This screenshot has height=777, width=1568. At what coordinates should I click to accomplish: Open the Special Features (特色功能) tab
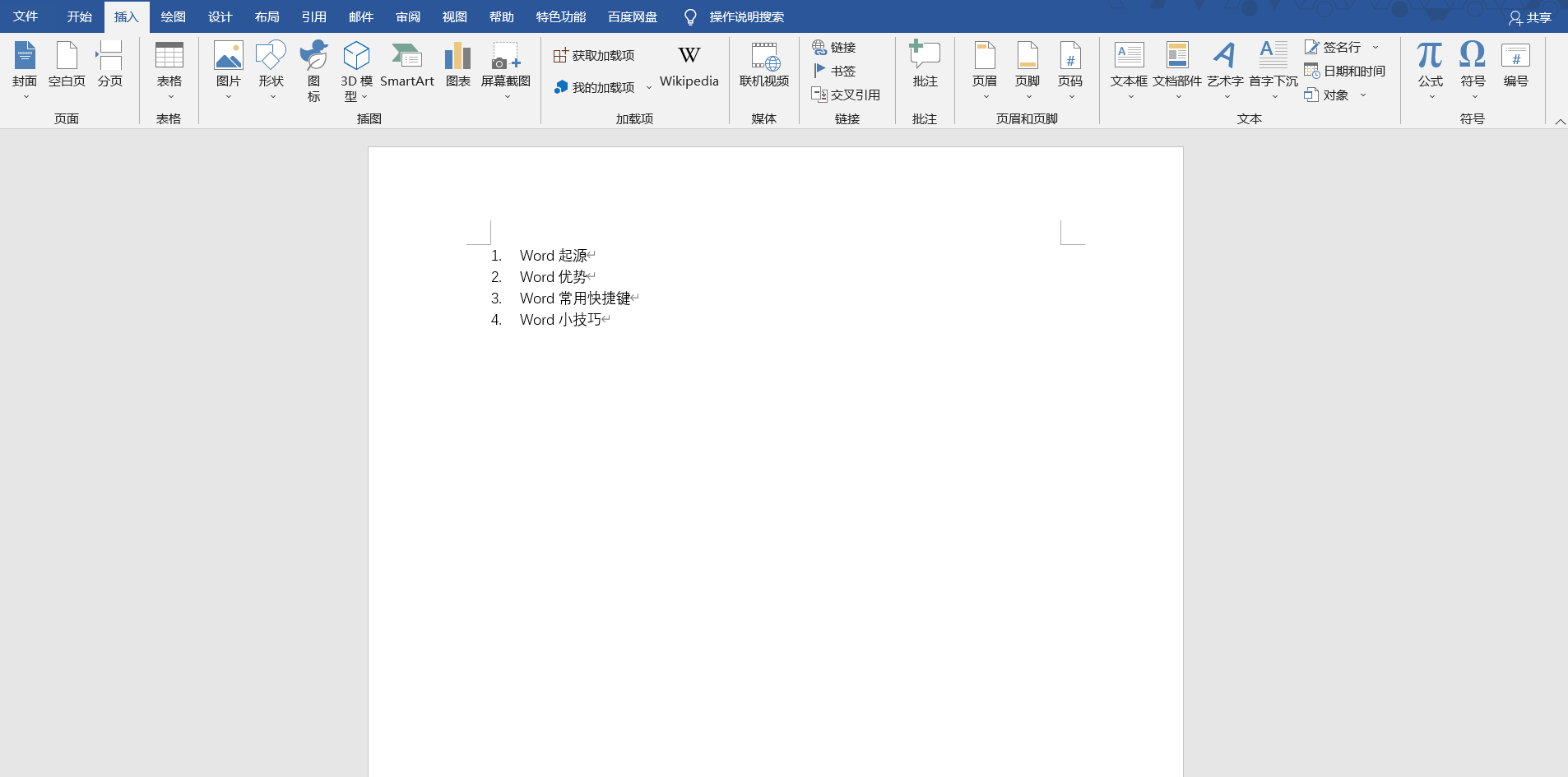561,16
